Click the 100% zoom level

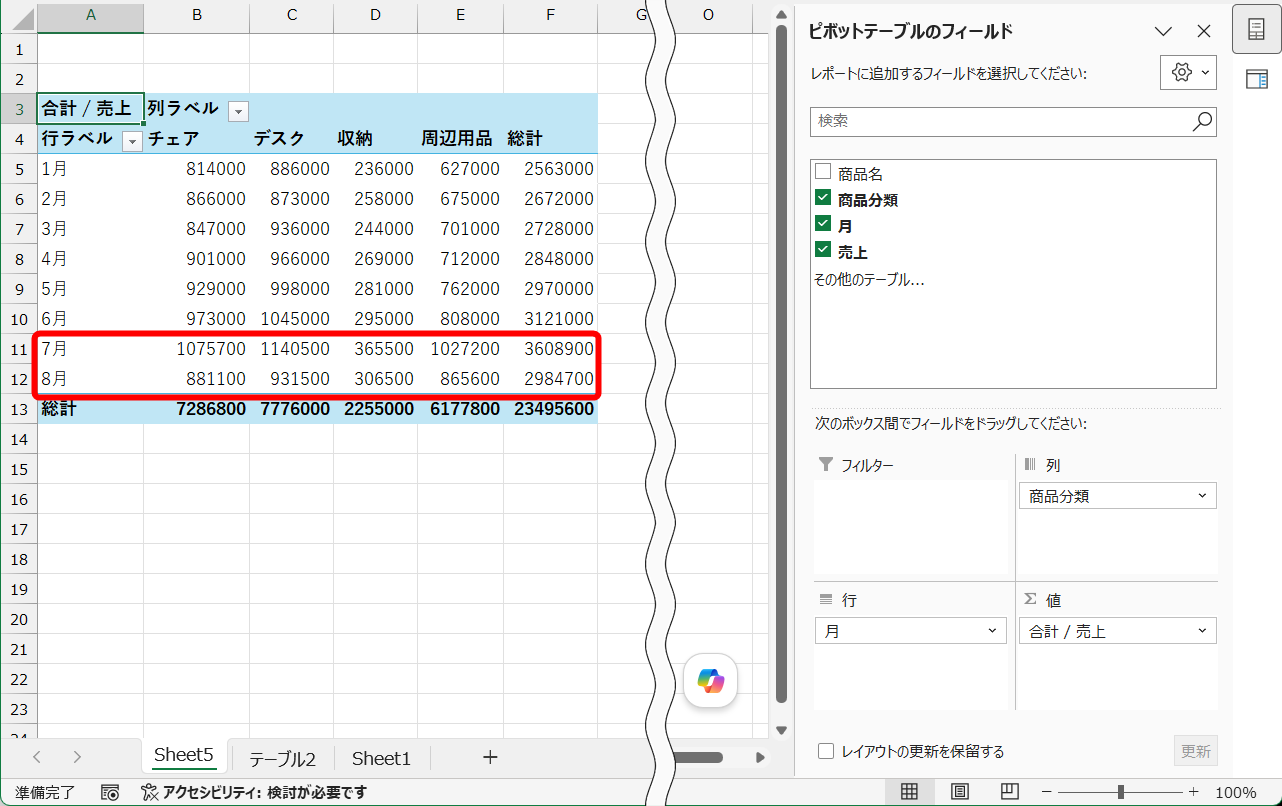click(x=1235, y=792)
